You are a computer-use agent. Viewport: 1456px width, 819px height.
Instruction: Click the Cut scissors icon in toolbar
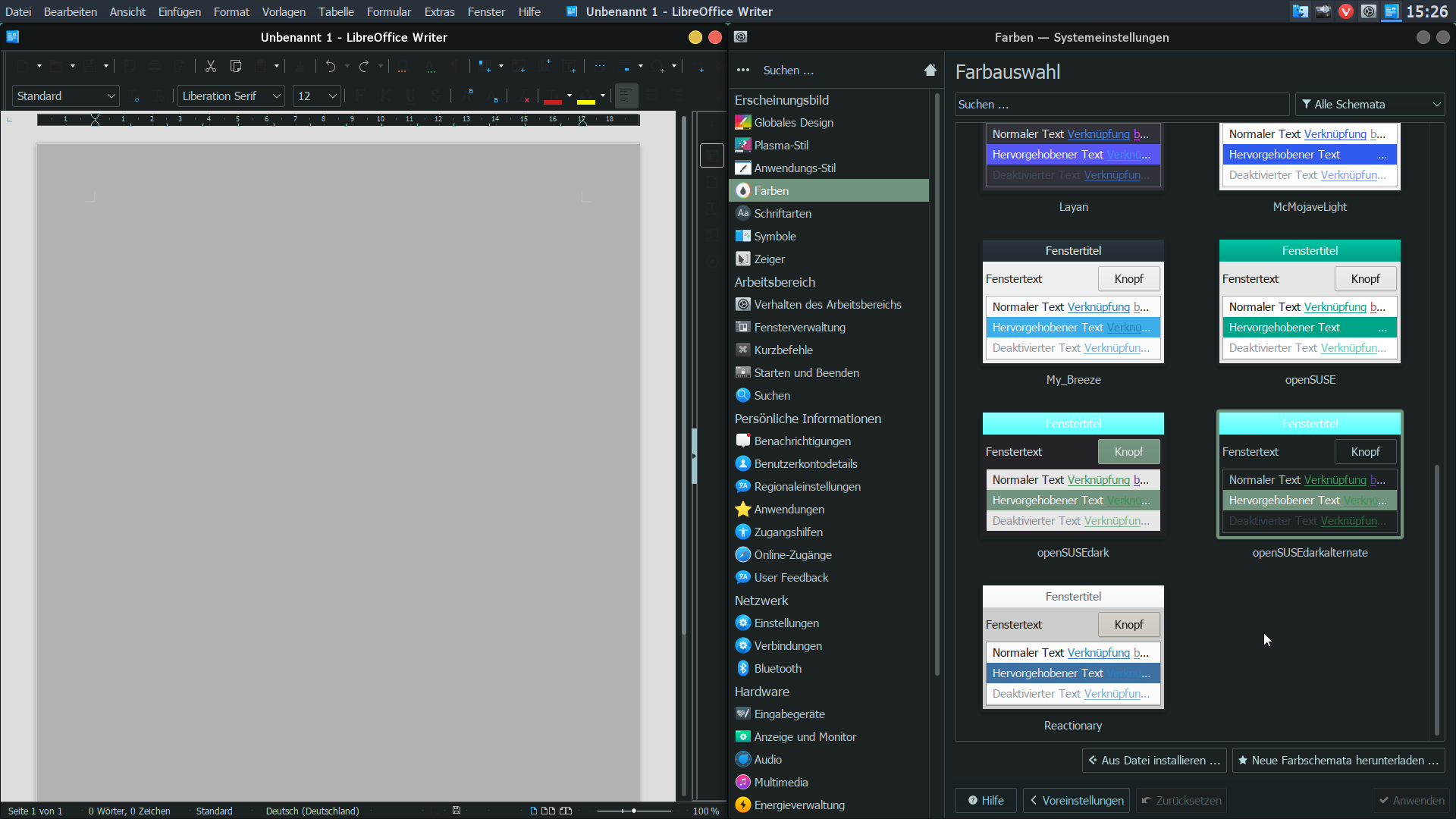211,67
